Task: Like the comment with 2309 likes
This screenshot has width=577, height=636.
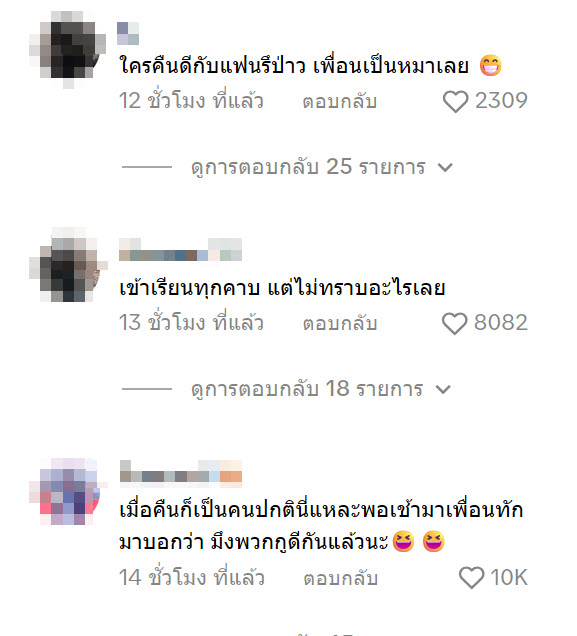Action: pyautogui.click(x=455, y=101)
